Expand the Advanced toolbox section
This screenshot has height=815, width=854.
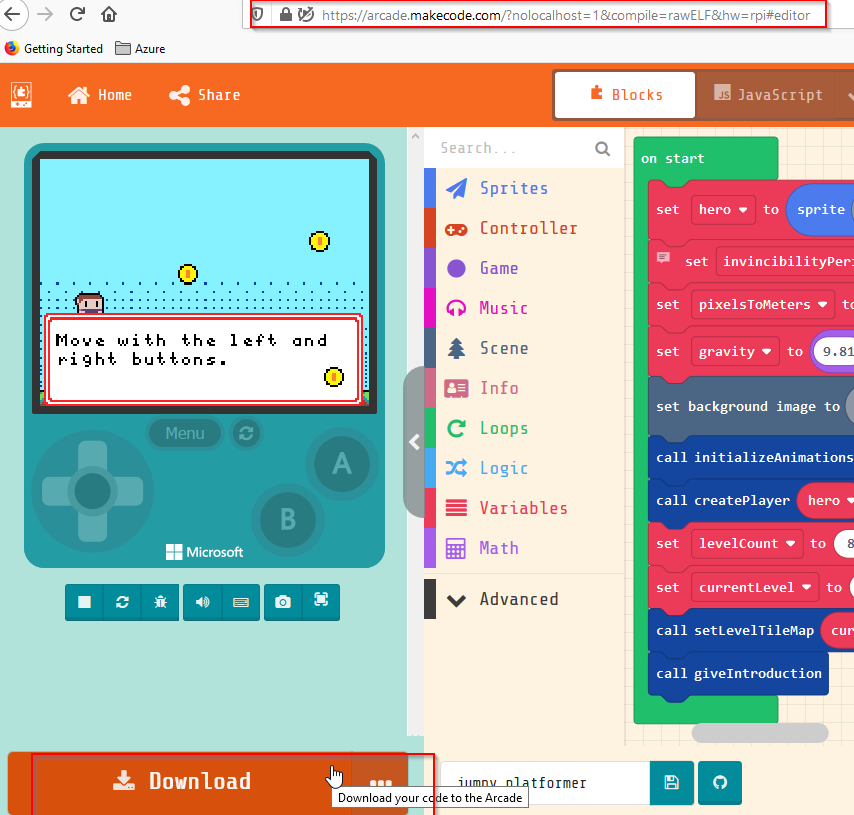(x=524, y=599)
